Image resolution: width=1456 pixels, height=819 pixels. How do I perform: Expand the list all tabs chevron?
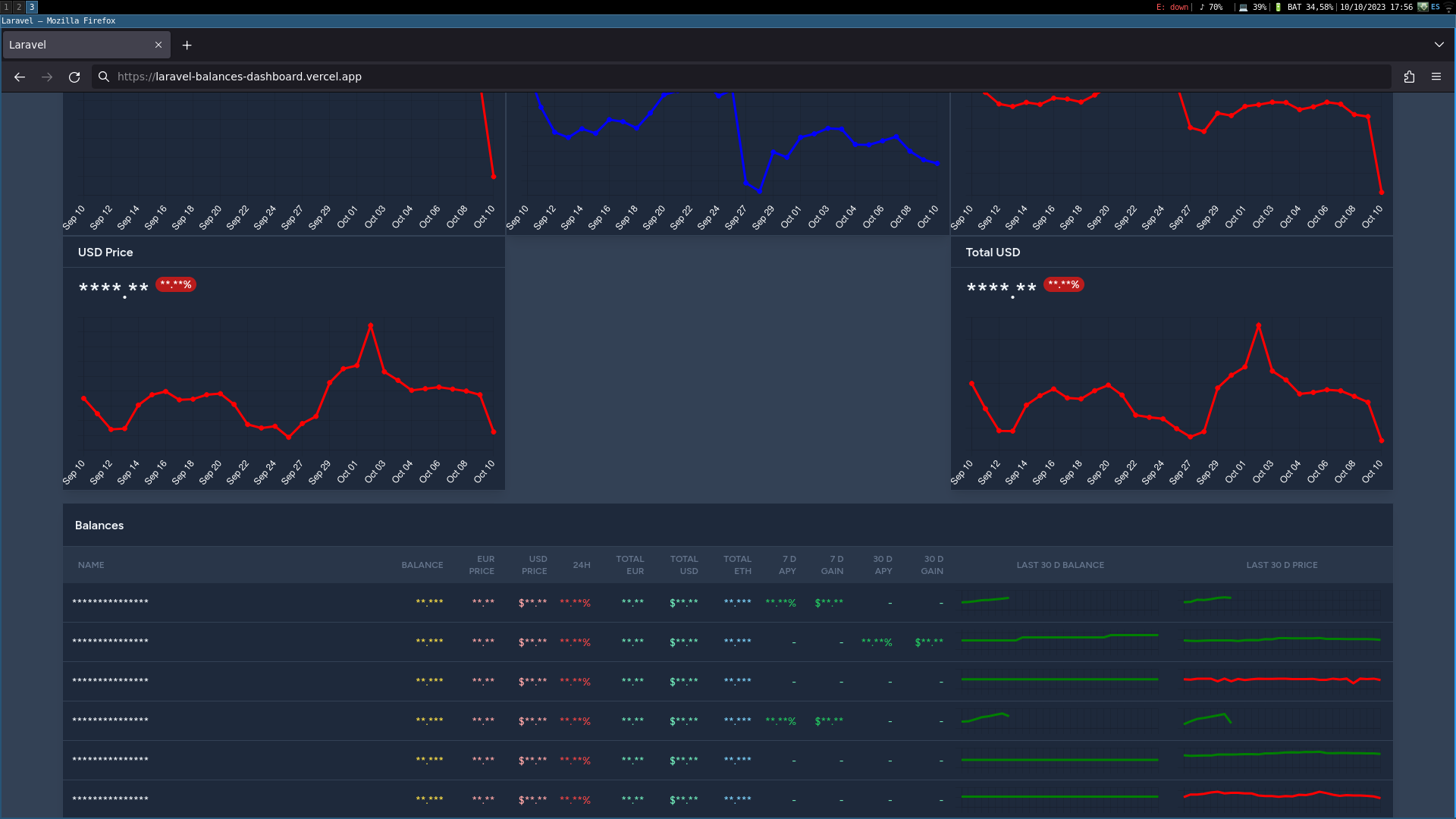(1439, 45)
